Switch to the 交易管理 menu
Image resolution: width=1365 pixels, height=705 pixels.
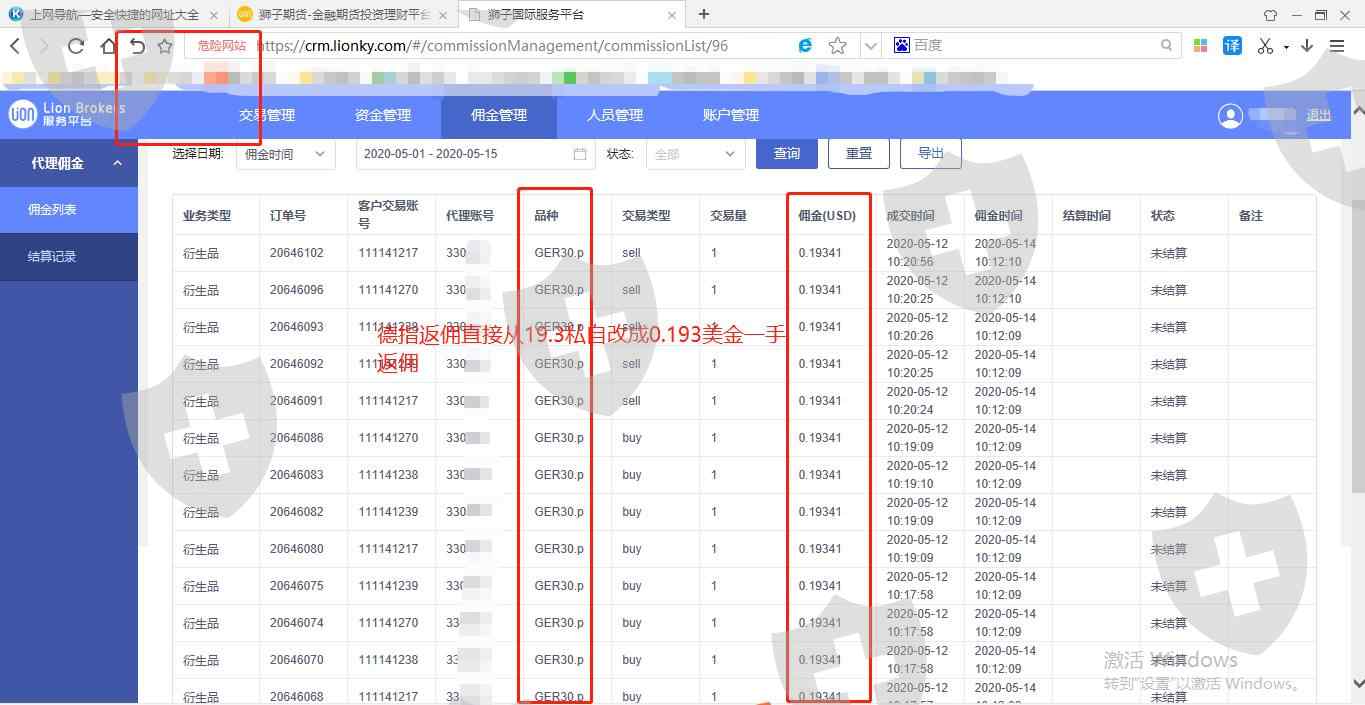pyautogui.click(x=267, y=115)
